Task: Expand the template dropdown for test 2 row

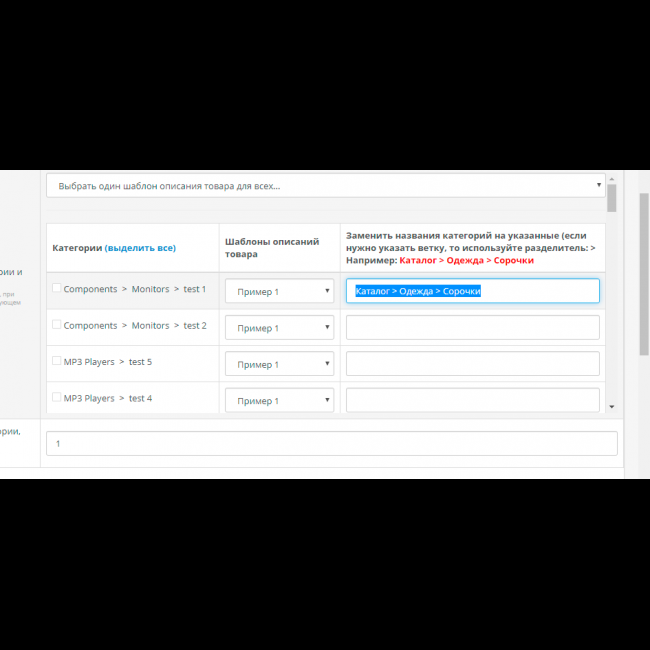Action: (x=279, y=328)
